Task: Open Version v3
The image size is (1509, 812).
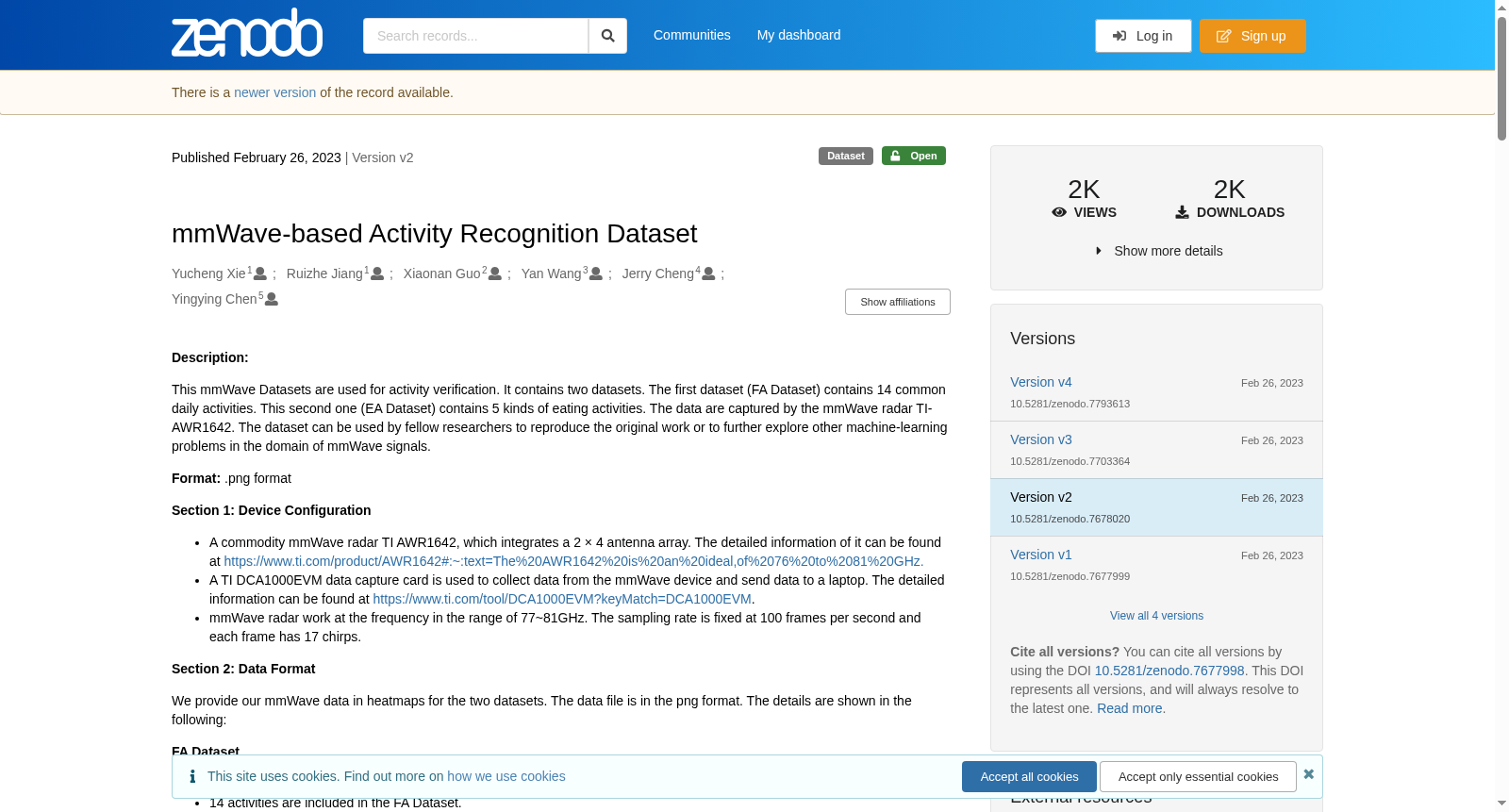Action: [1041, 439]
